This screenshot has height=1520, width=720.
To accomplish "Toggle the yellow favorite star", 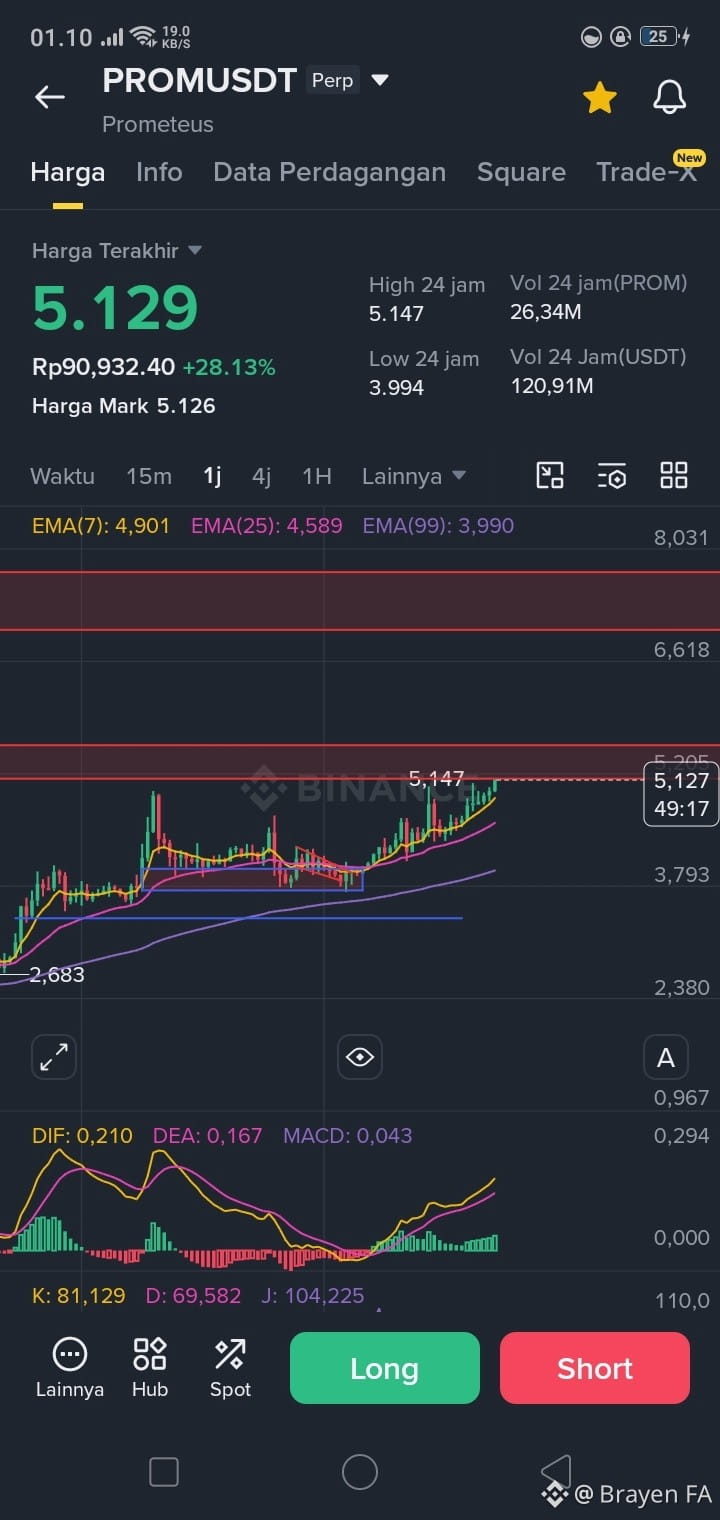I will click(x=599, y=97).
